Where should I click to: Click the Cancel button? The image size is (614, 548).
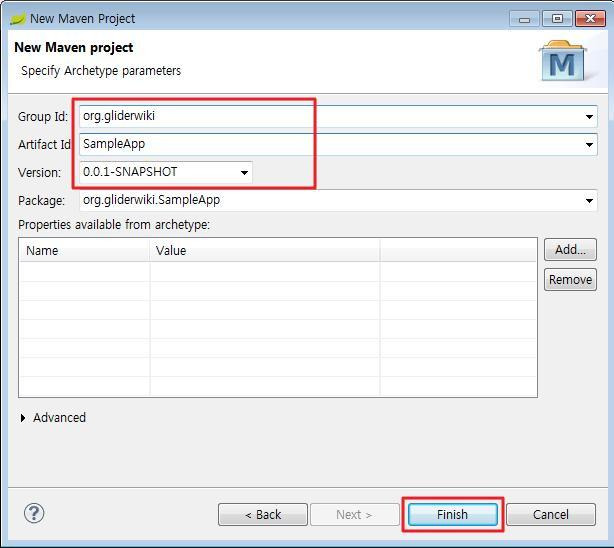(551, 514)
